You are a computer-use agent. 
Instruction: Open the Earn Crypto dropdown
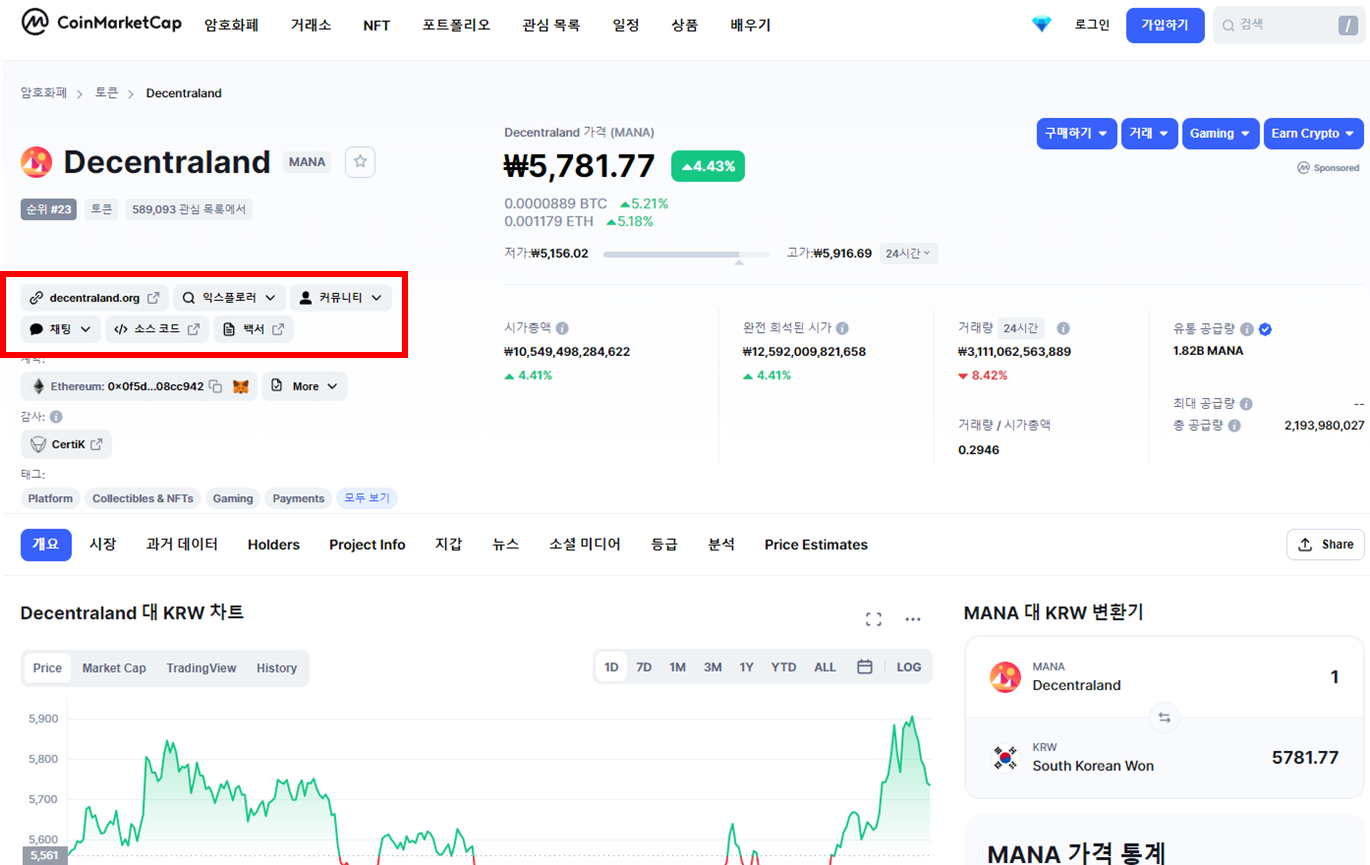tap(1314, 133)
